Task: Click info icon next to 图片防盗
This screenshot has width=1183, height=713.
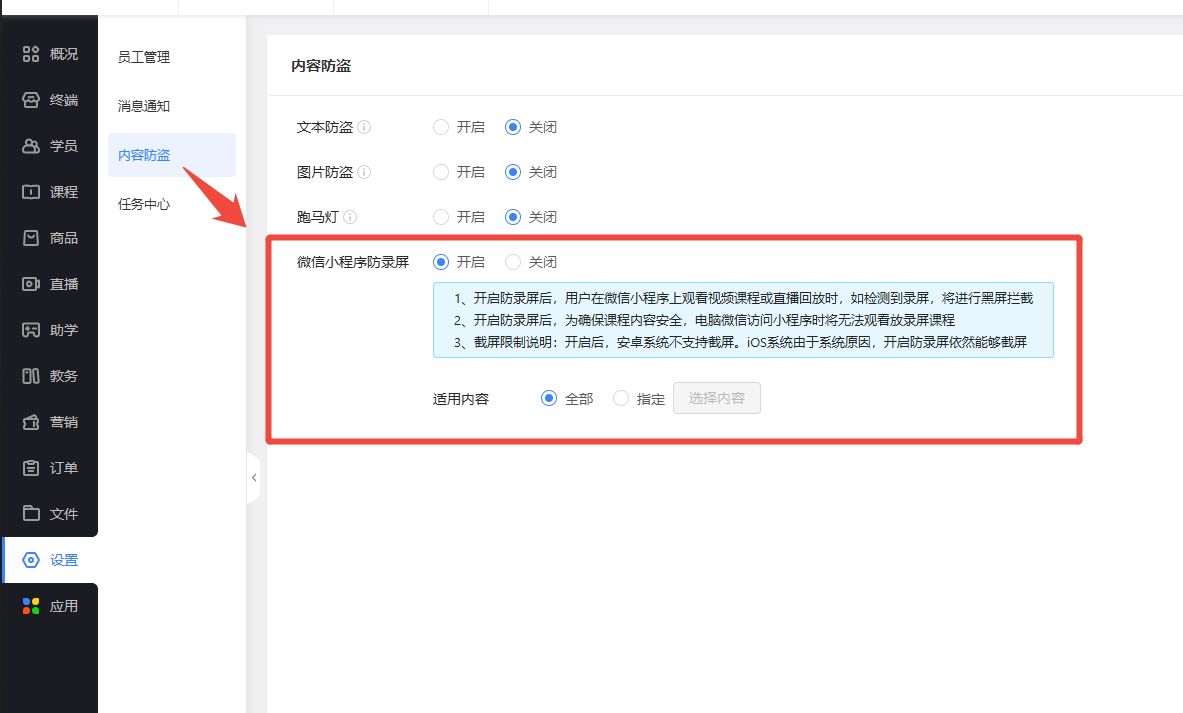Action: 364,172
